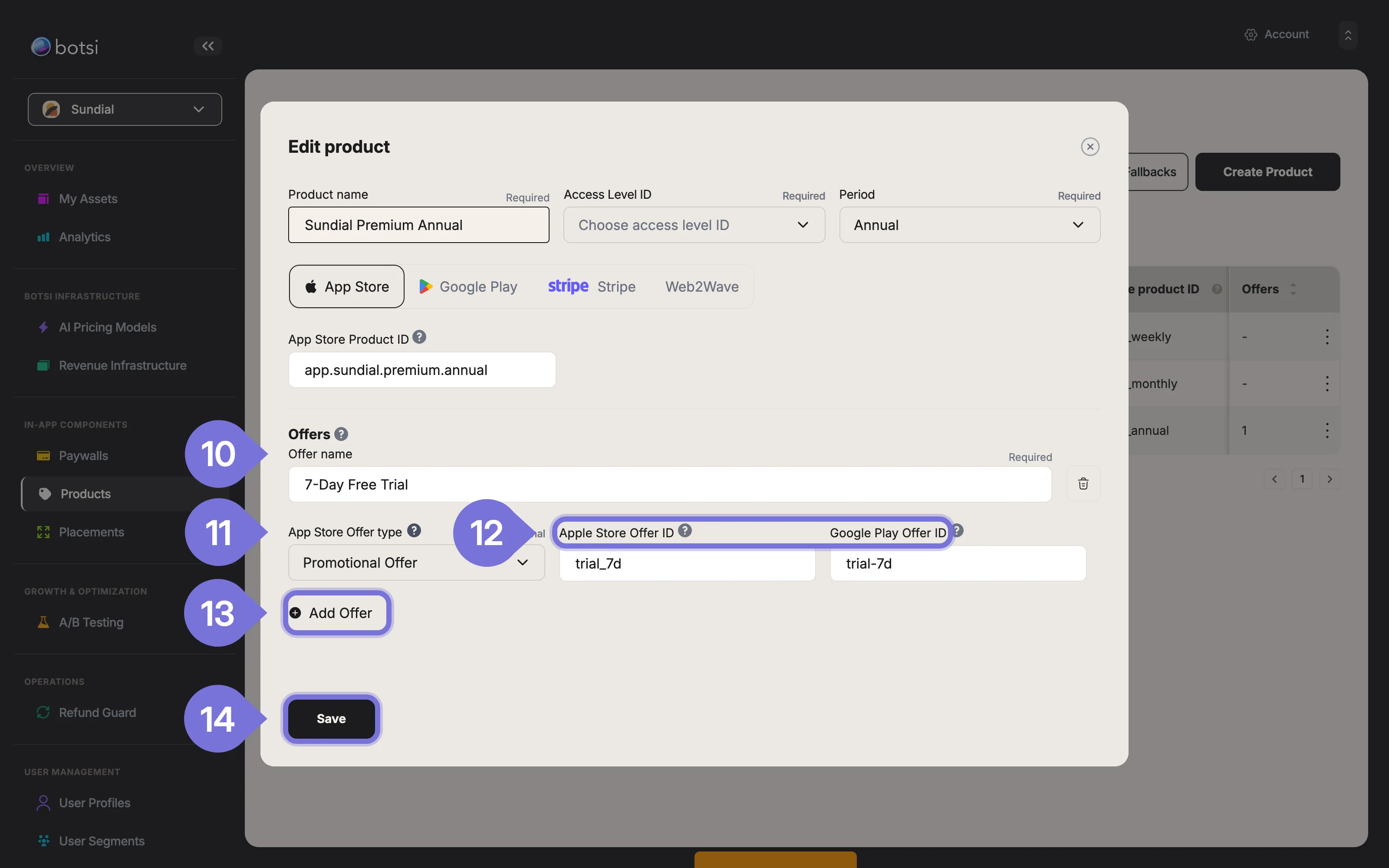Open row menu for monthly product
This screenshot has width=1389, height=868.
(x=1327, y=384)
